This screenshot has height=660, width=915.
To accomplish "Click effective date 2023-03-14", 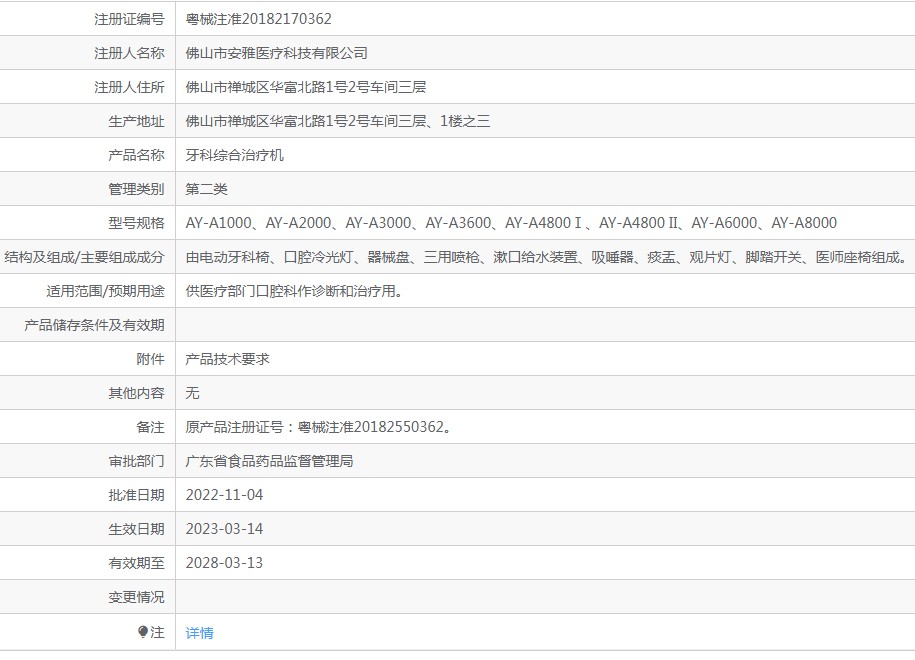I will [x=224, y=529].
